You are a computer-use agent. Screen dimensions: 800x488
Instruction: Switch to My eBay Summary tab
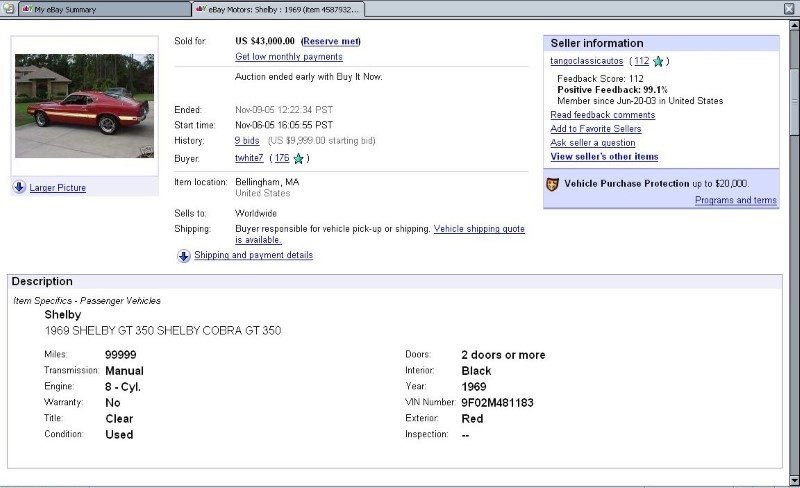[x=105, y=9]
